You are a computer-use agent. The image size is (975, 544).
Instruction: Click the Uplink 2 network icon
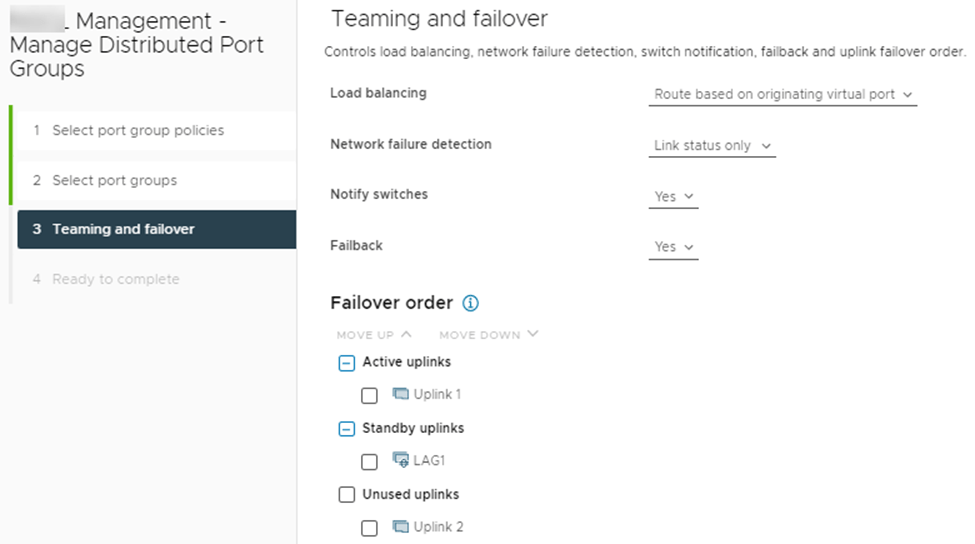tap(401, 526)
